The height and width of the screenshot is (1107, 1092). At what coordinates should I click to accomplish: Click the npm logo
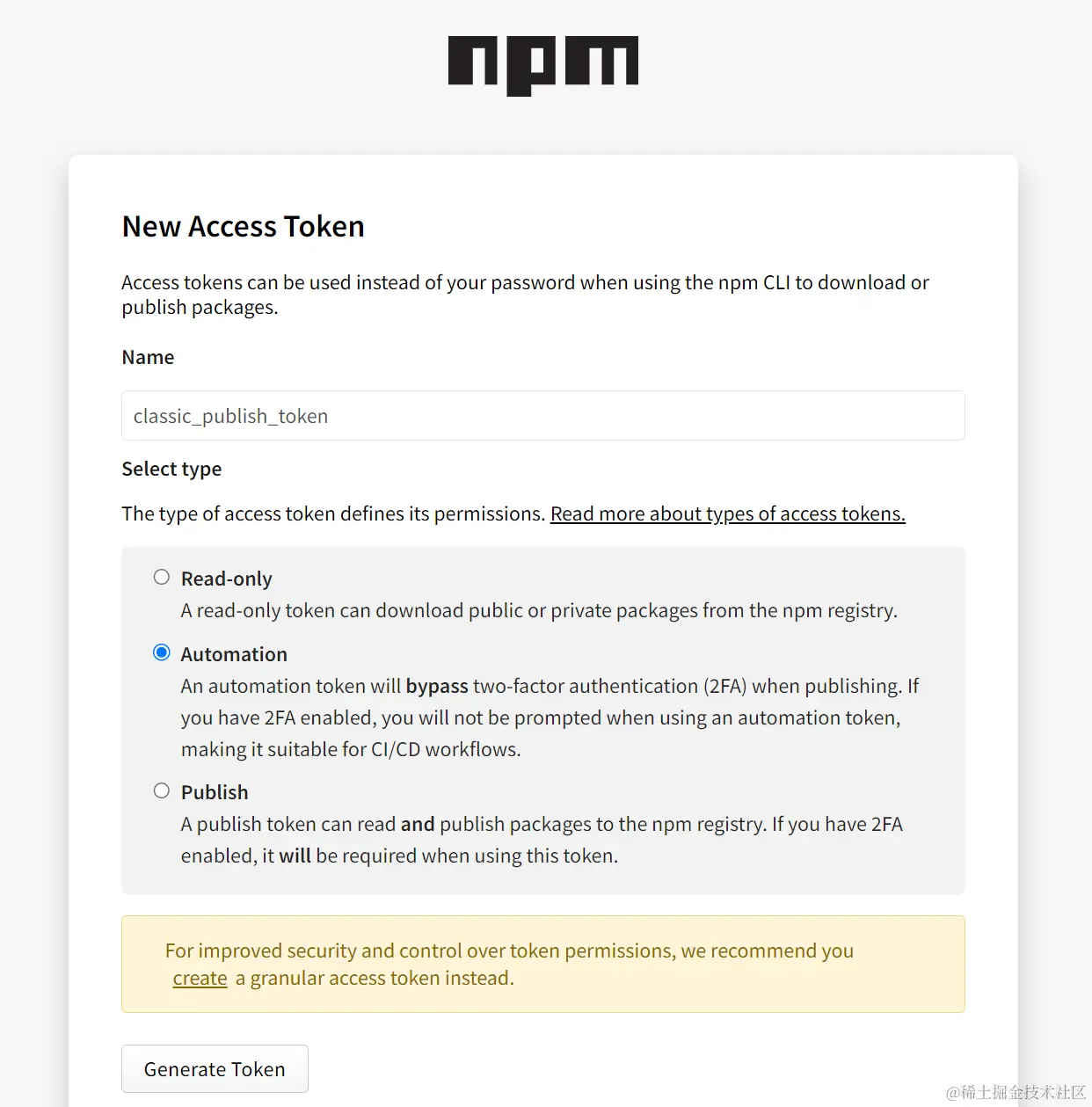(x=543, y=65)
